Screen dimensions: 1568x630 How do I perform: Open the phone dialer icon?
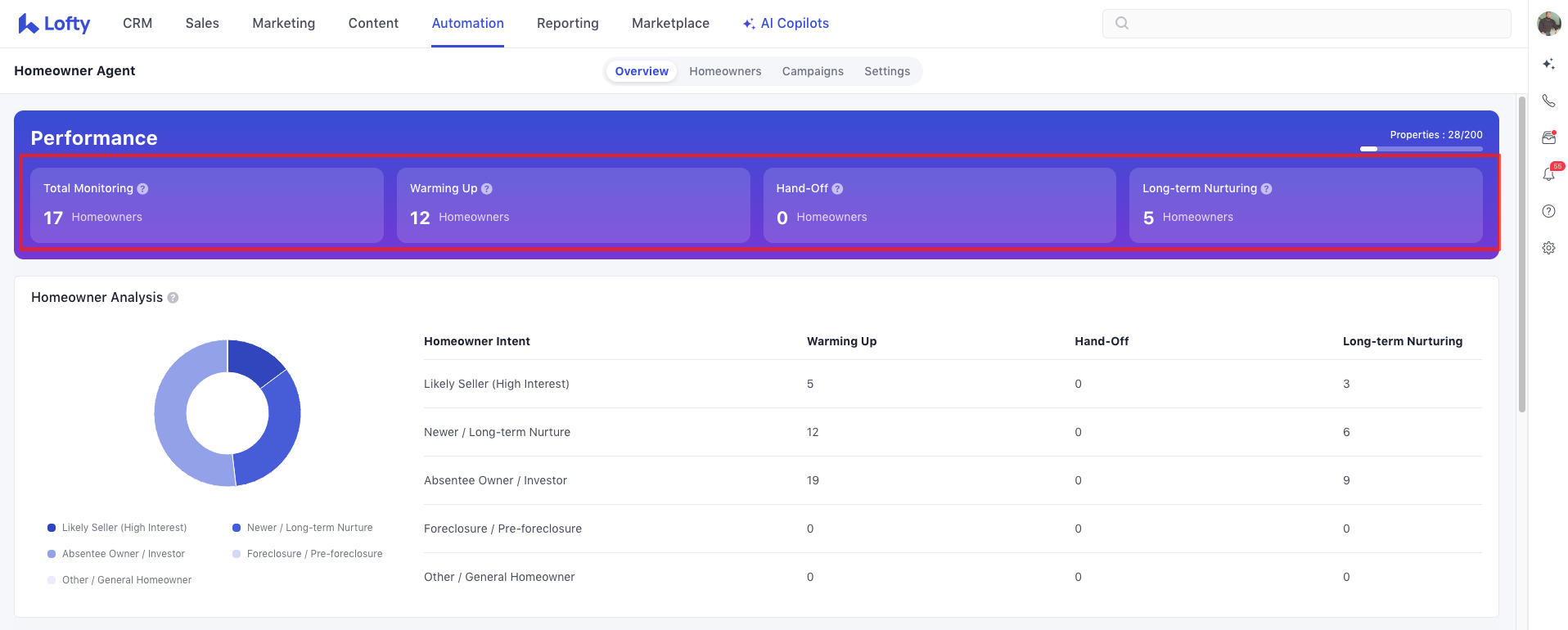click(x=1548, y=101)
